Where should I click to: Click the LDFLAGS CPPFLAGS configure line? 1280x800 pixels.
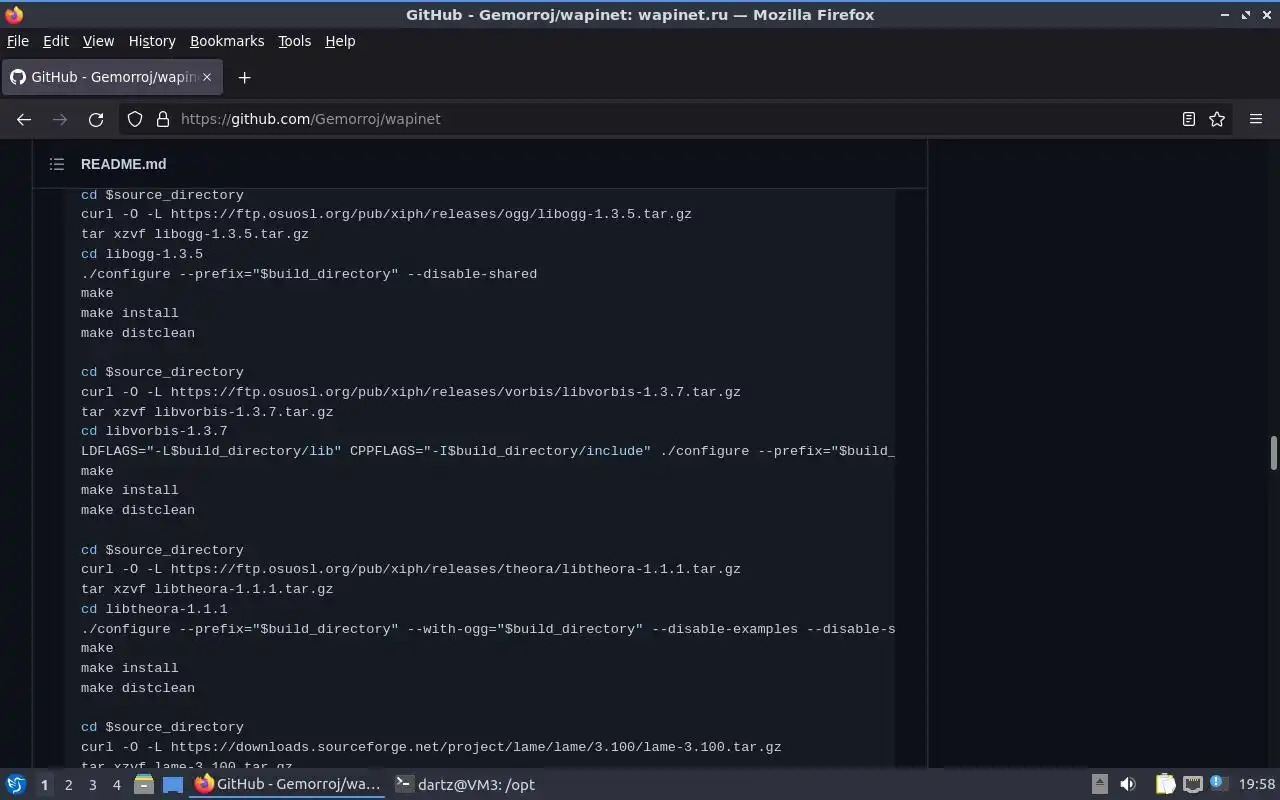pyautogui.click(x=488, y=451)
